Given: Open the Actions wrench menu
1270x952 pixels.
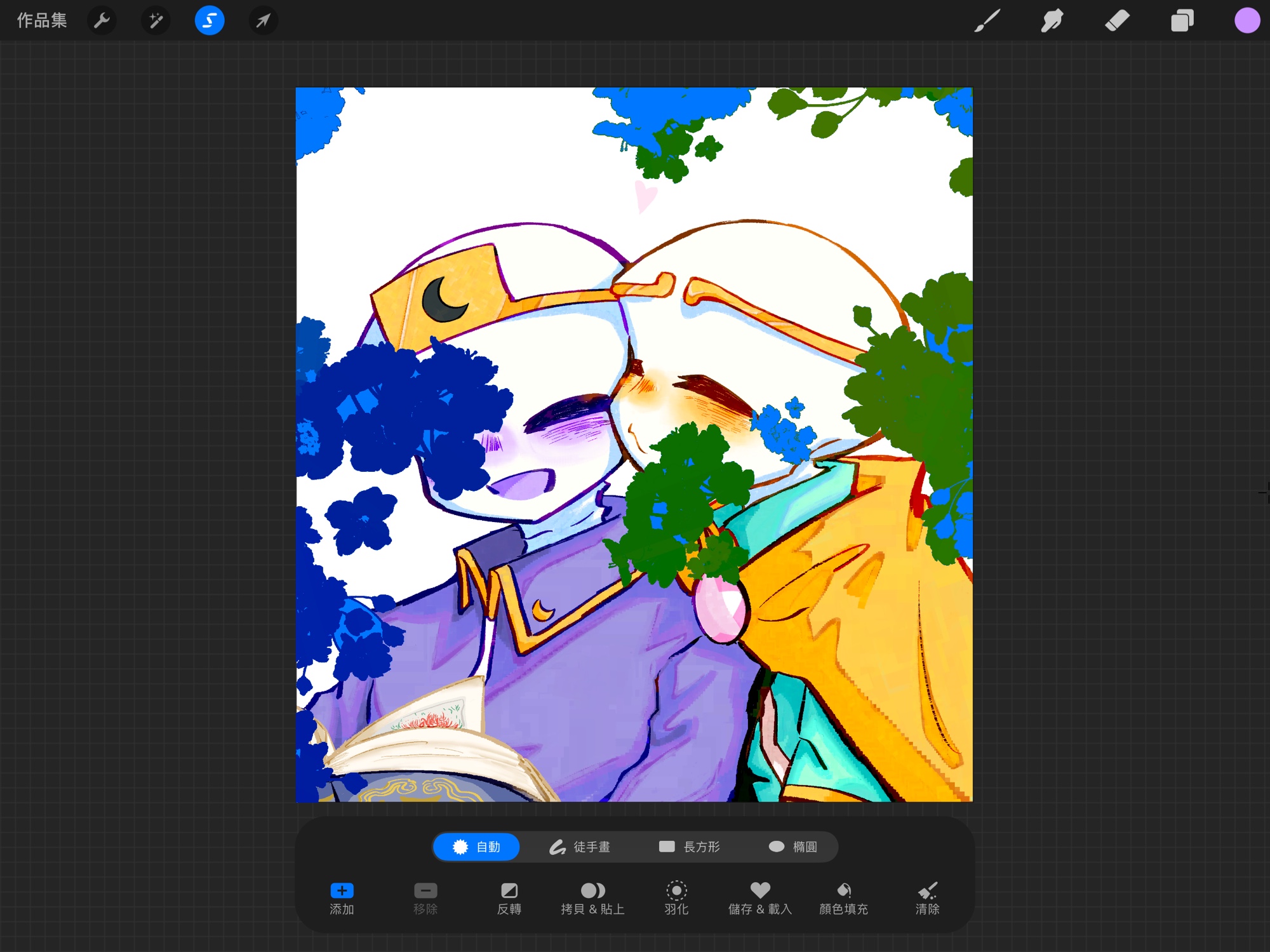Looking at the screenshot, I should pos(102,21).
